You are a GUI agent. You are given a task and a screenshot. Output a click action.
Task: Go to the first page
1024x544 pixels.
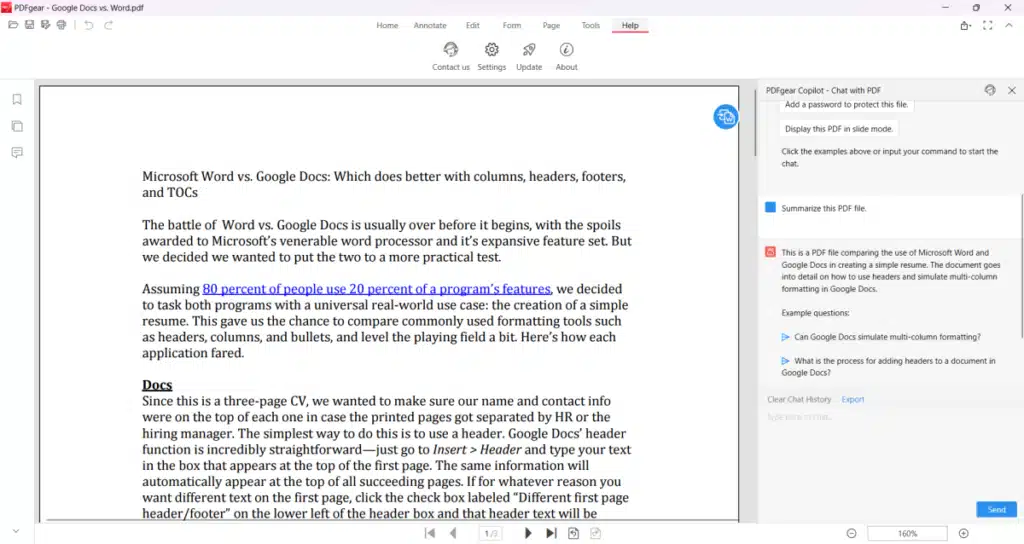[430, 533]
